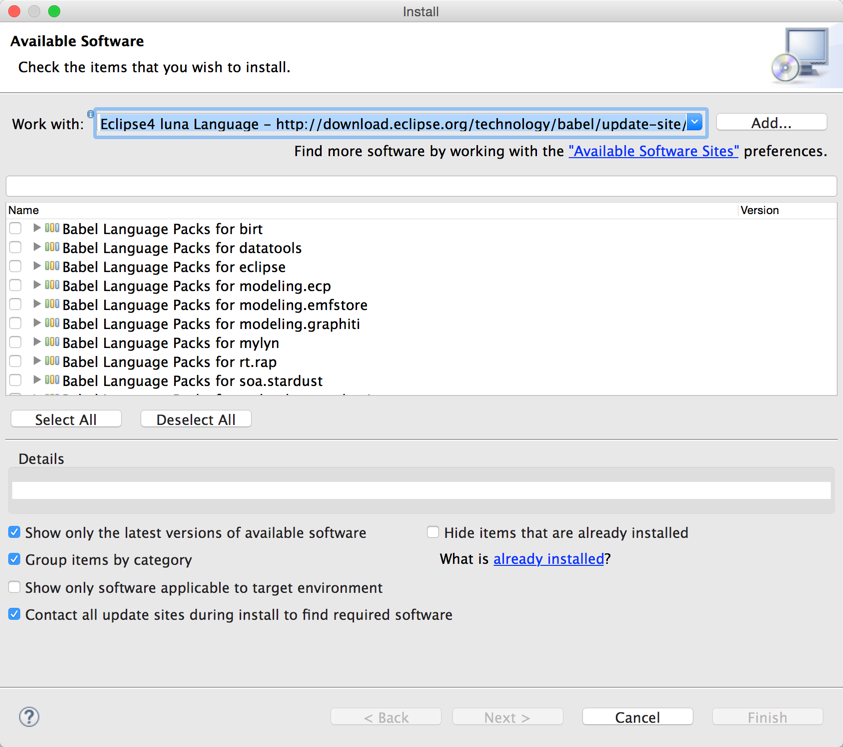The width and height of the screenshot is (843, 747).
Task: Click the category icon beside datatools language packs
Action: tap(52, 247)
